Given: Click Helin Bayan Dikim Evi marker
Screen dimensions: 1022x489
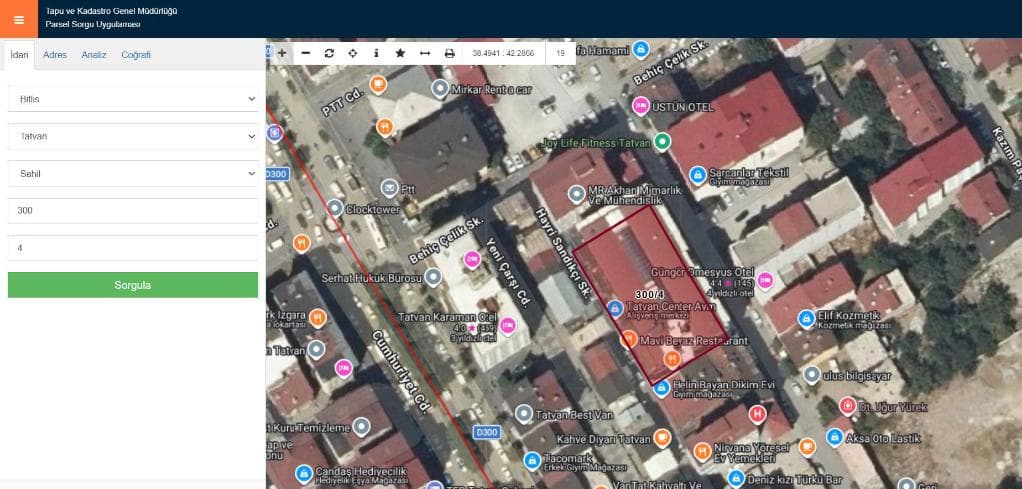Looking at the screenshot, I should [662, 388].
